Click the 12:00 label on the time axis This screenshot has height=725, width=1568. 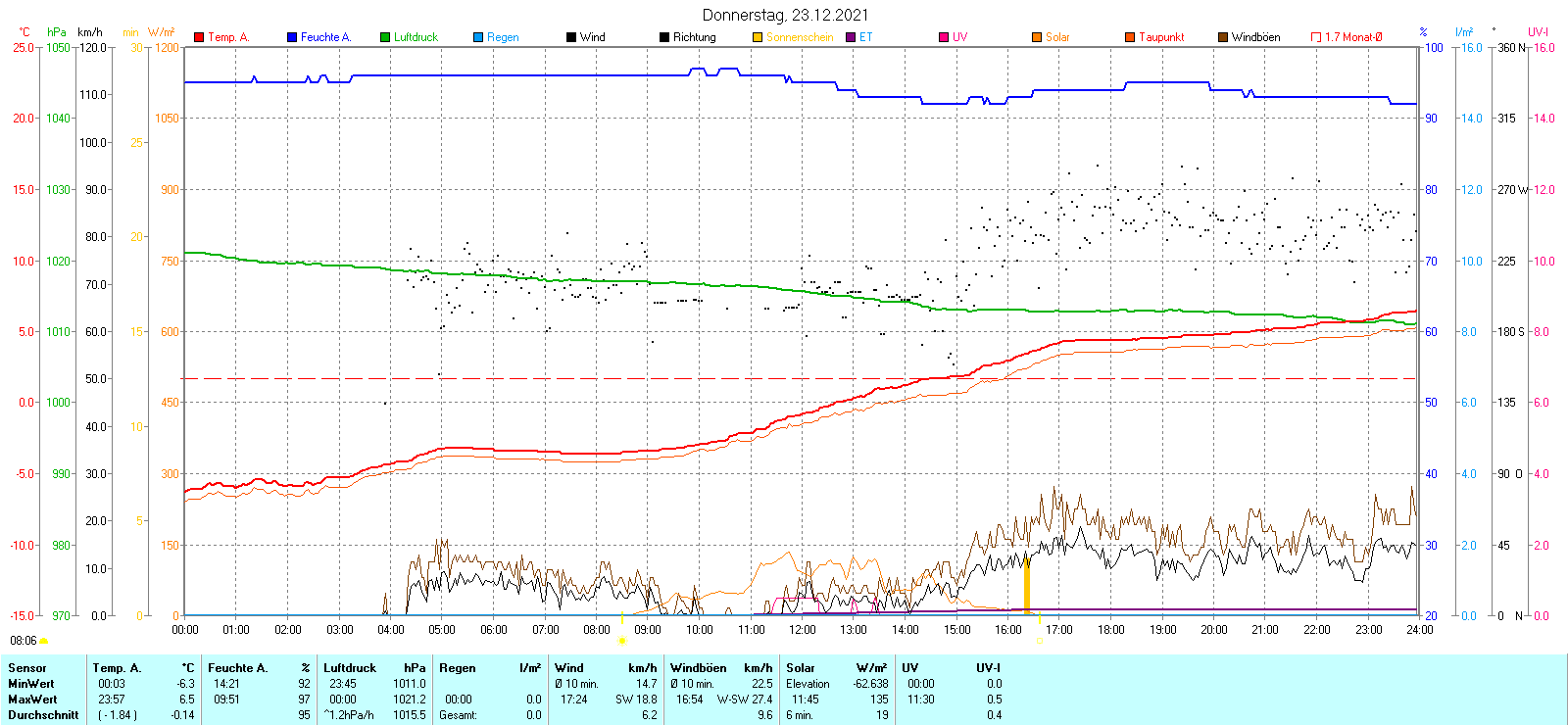[x=802, y=630]
